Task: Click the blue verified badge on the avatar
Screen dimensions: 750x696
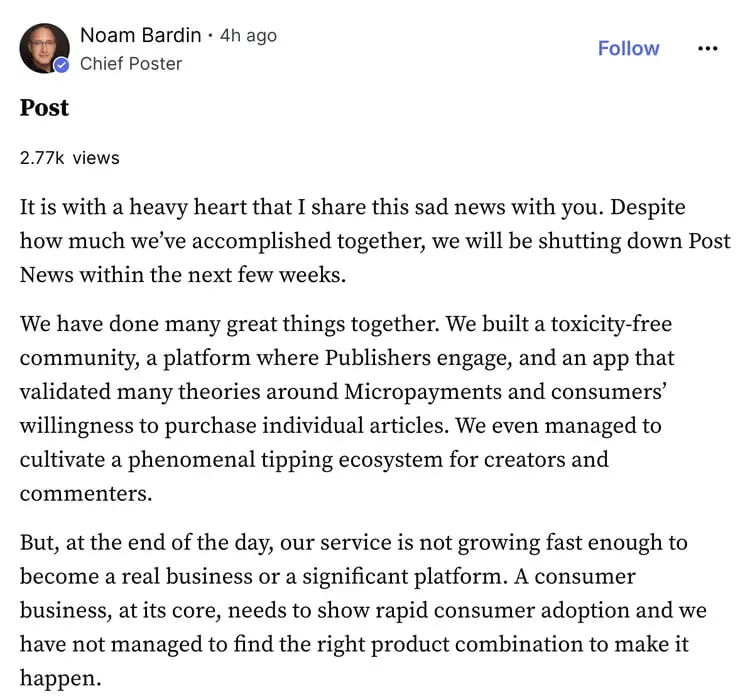Action: click(x=63, y=65)
